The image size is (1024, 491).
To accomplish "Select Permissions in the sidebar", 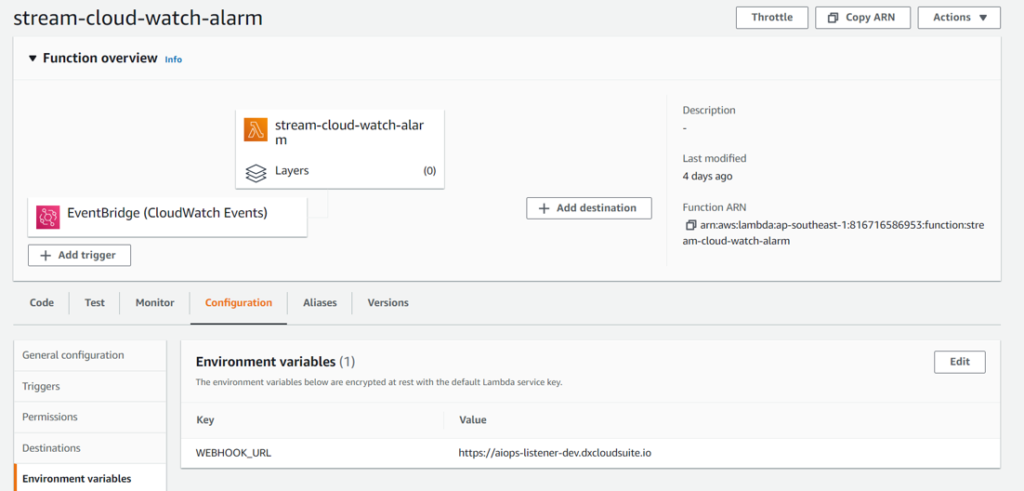I will (90, 417).
